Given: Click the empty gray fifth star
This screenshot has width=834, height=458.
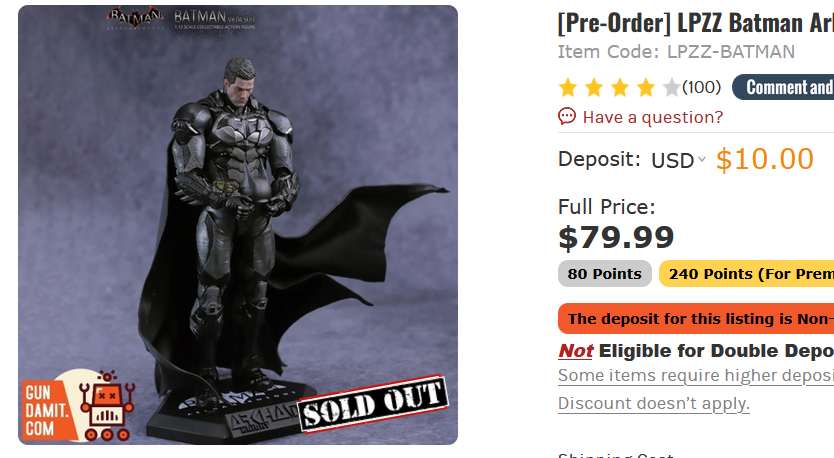Looking at the screenshot, I should coord(671,87).
